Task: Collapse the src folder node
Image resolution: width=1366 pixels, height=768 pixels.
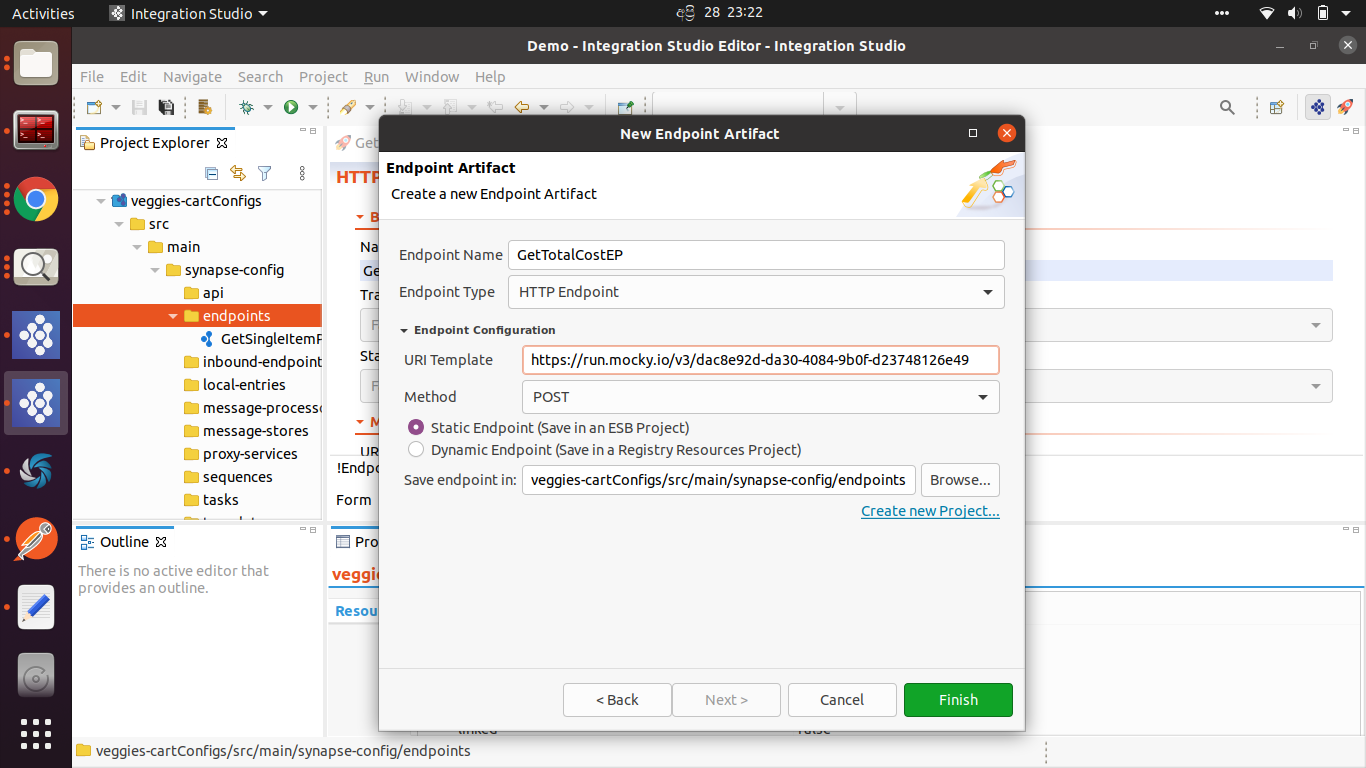Action: 119,224
